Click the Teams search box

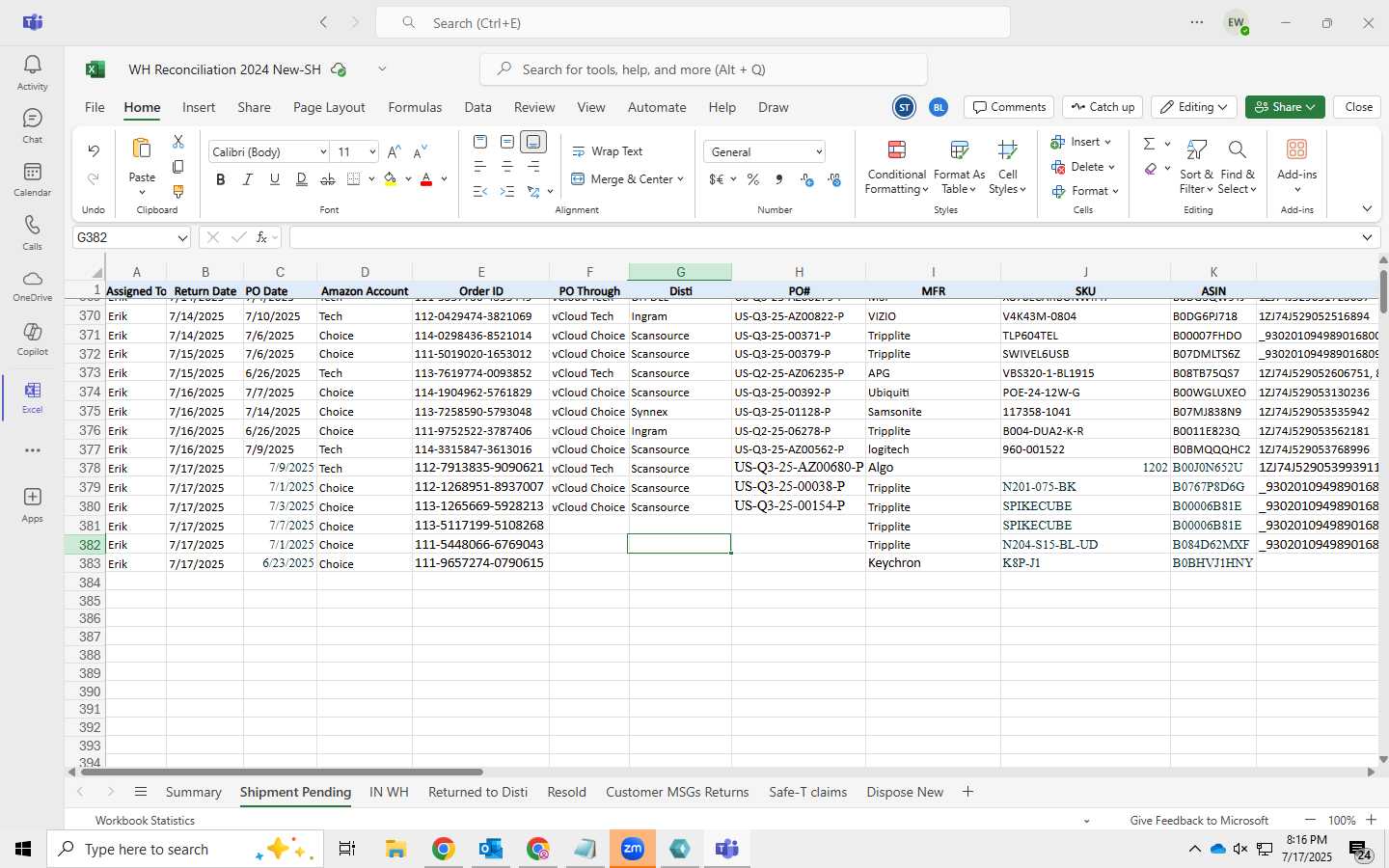click(x=693, y=22)
